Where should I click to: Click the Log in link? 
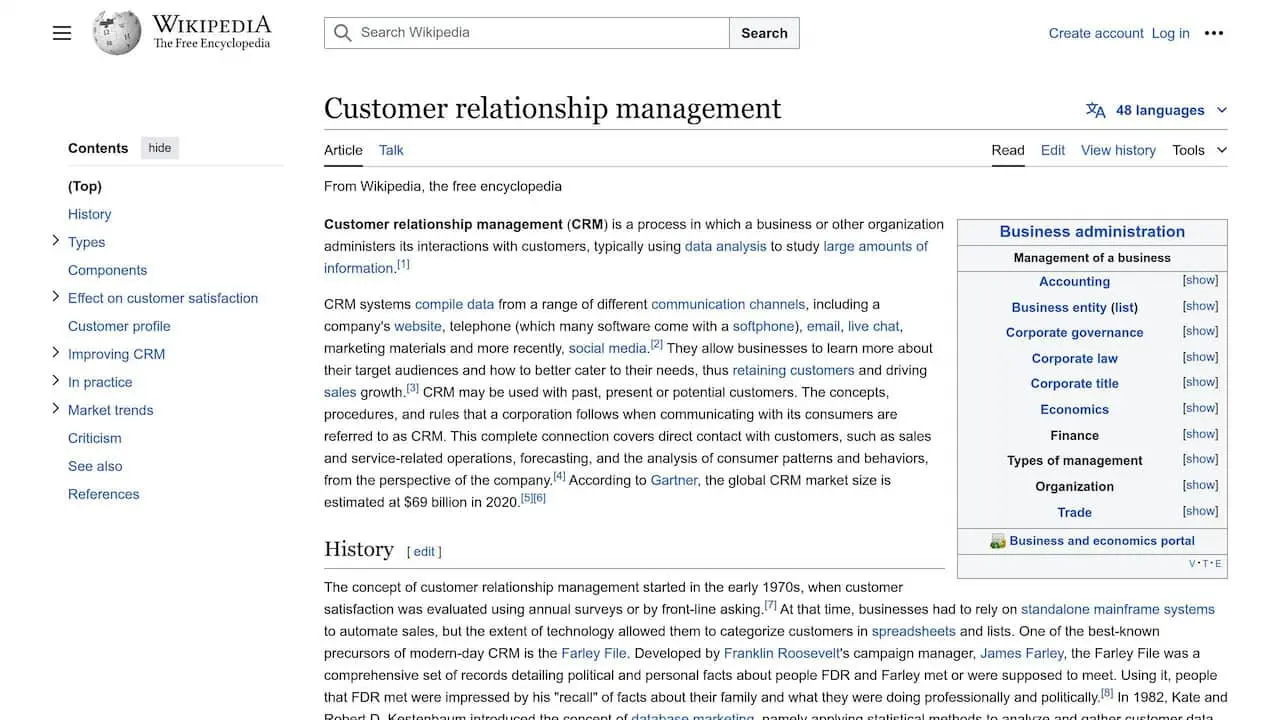click(x=1170, y=33)
